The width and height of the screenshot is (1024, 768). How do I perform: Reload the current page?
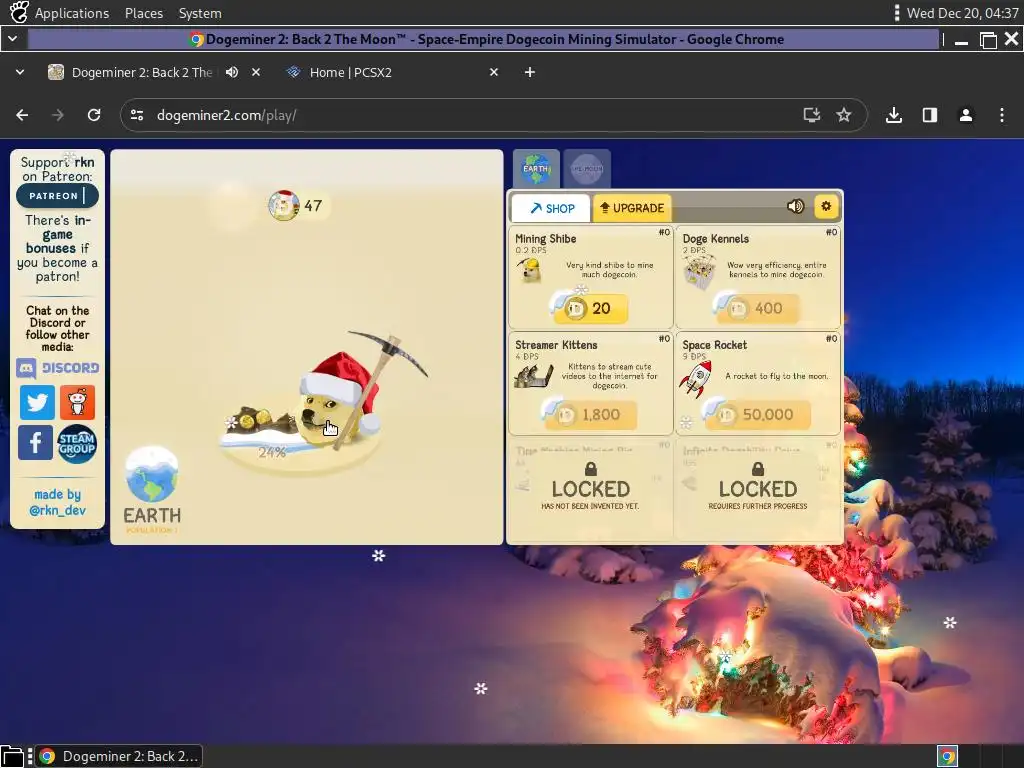click(x=94, y=116)
